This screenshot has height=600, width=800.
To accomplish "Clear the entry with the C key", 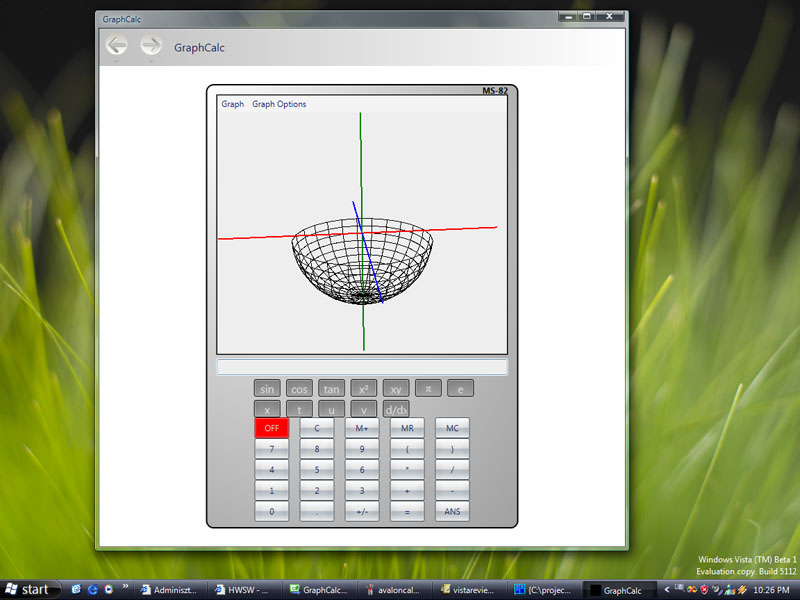I will click(317, 428).
